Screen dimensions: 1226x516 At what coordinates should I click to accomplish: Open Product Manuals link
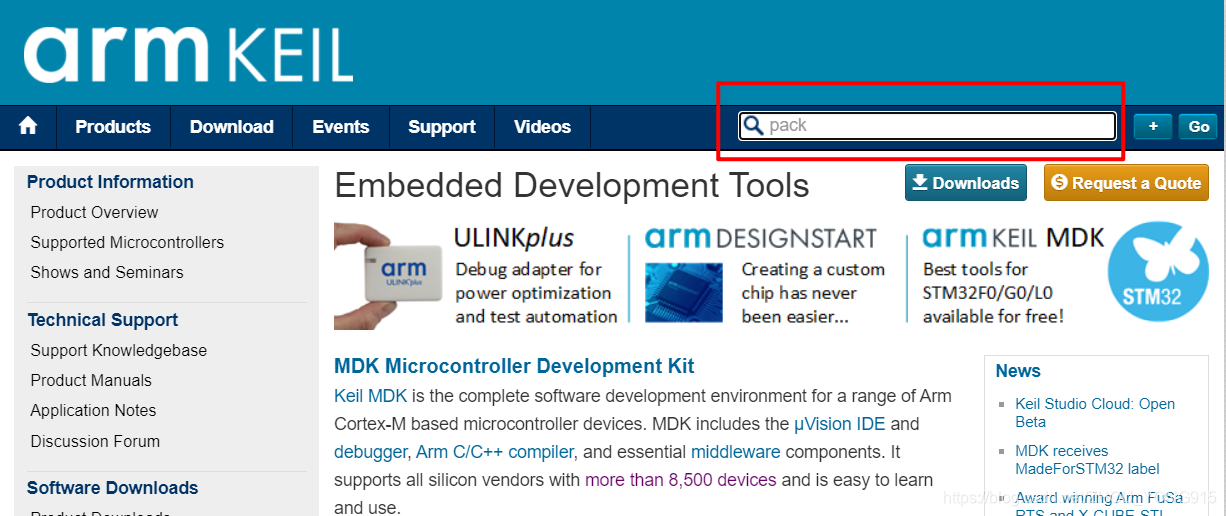(x=91, y=380)
